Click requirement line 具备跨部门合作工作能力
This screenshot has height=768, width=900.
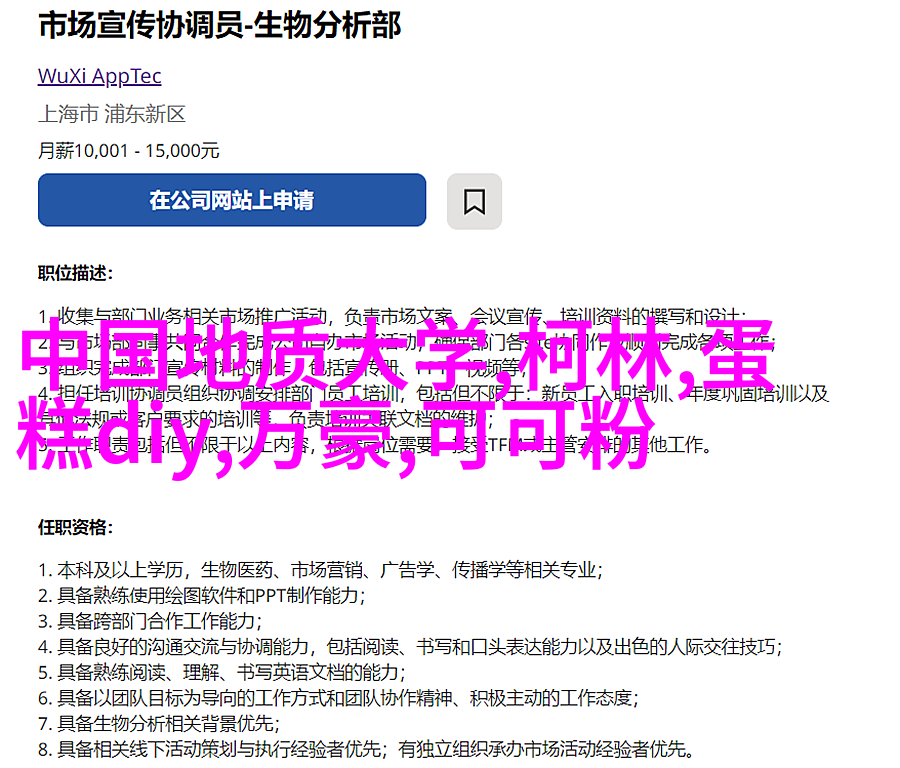tap(150, 621)
